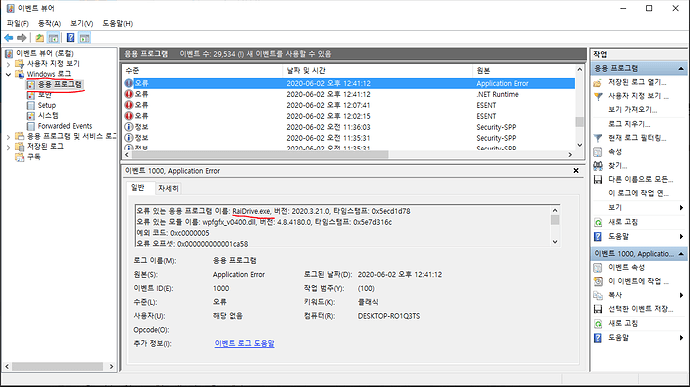Click the 보안 log icon in the tree
This screenshot has width=690, height=387.
(x=30, y=95)
